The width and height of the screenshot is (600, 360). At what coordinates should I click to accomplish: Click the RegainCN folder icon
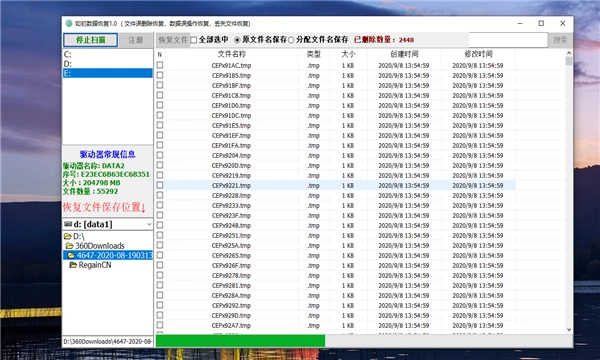pyautogui.click(x=73, y=265)
